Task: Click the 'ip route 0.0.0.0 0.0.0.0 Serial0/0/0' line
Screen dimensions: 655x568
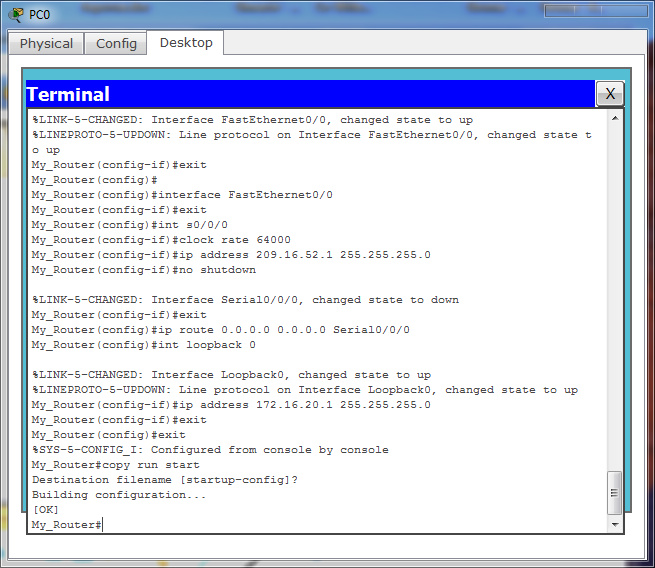Action: 221,330
